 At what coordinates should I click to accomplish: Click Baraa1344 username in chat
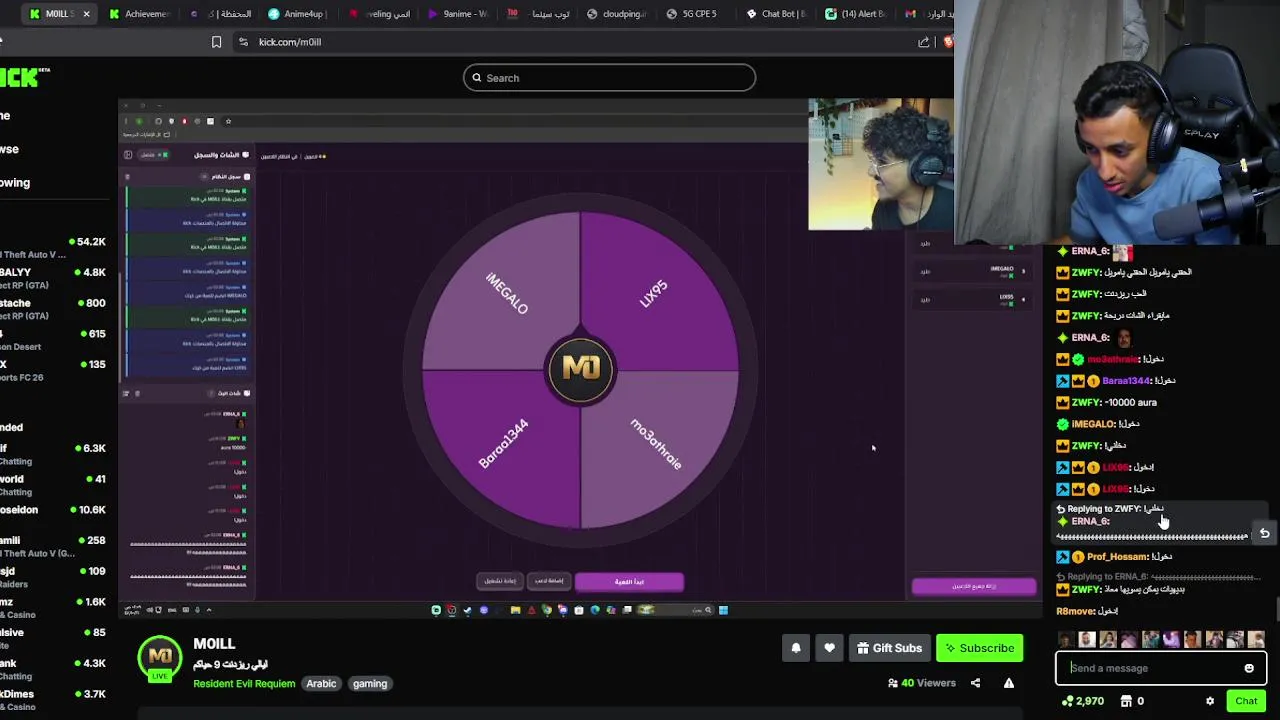pos(1126,381)
